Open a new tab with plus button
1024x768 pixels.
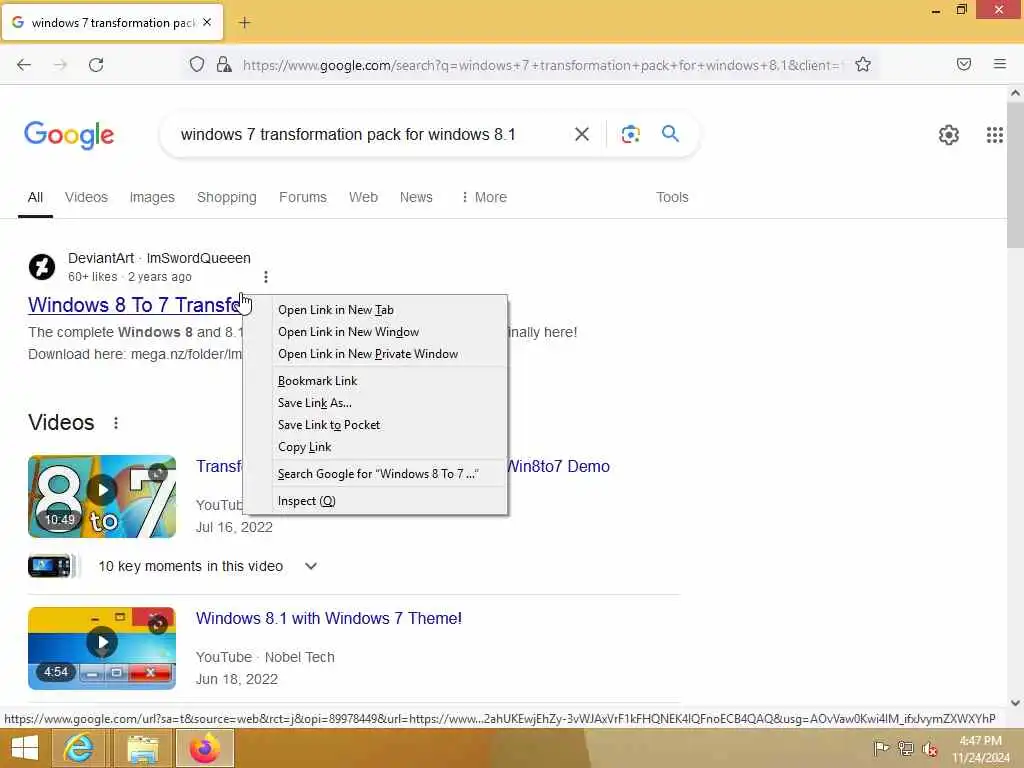point(244,23)
